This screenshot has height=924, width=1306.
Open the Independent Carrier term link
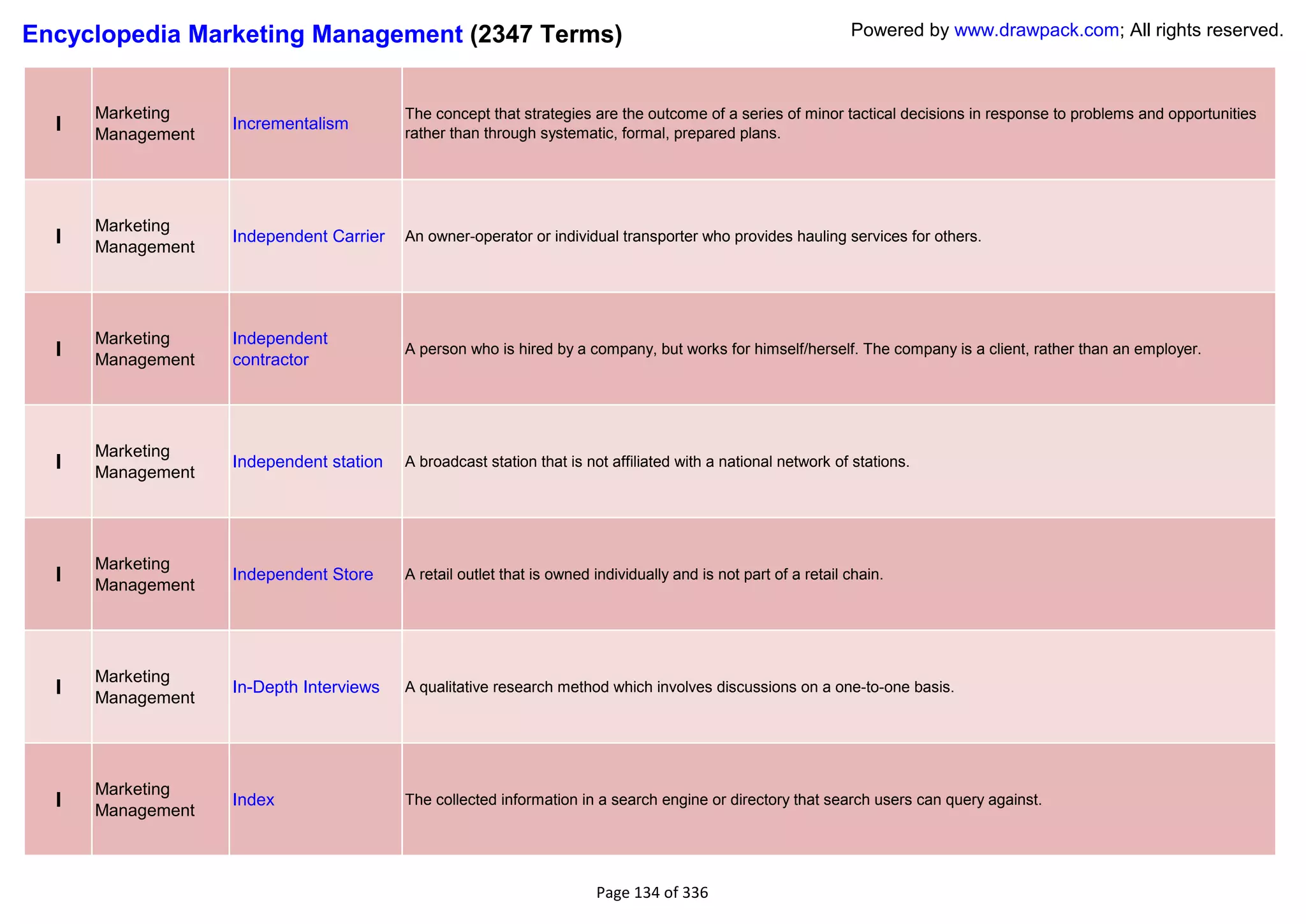pos(309,237)
